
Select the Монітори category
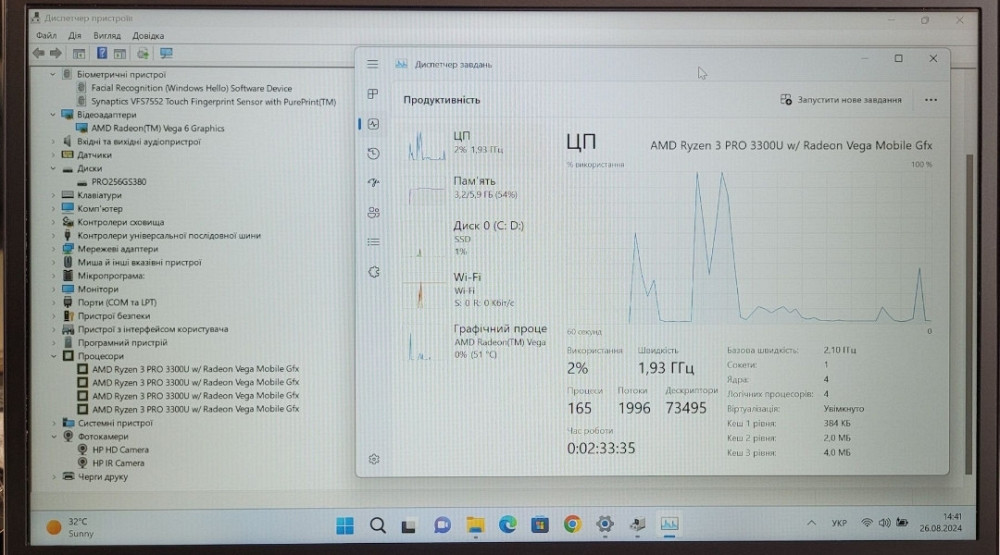98,289
